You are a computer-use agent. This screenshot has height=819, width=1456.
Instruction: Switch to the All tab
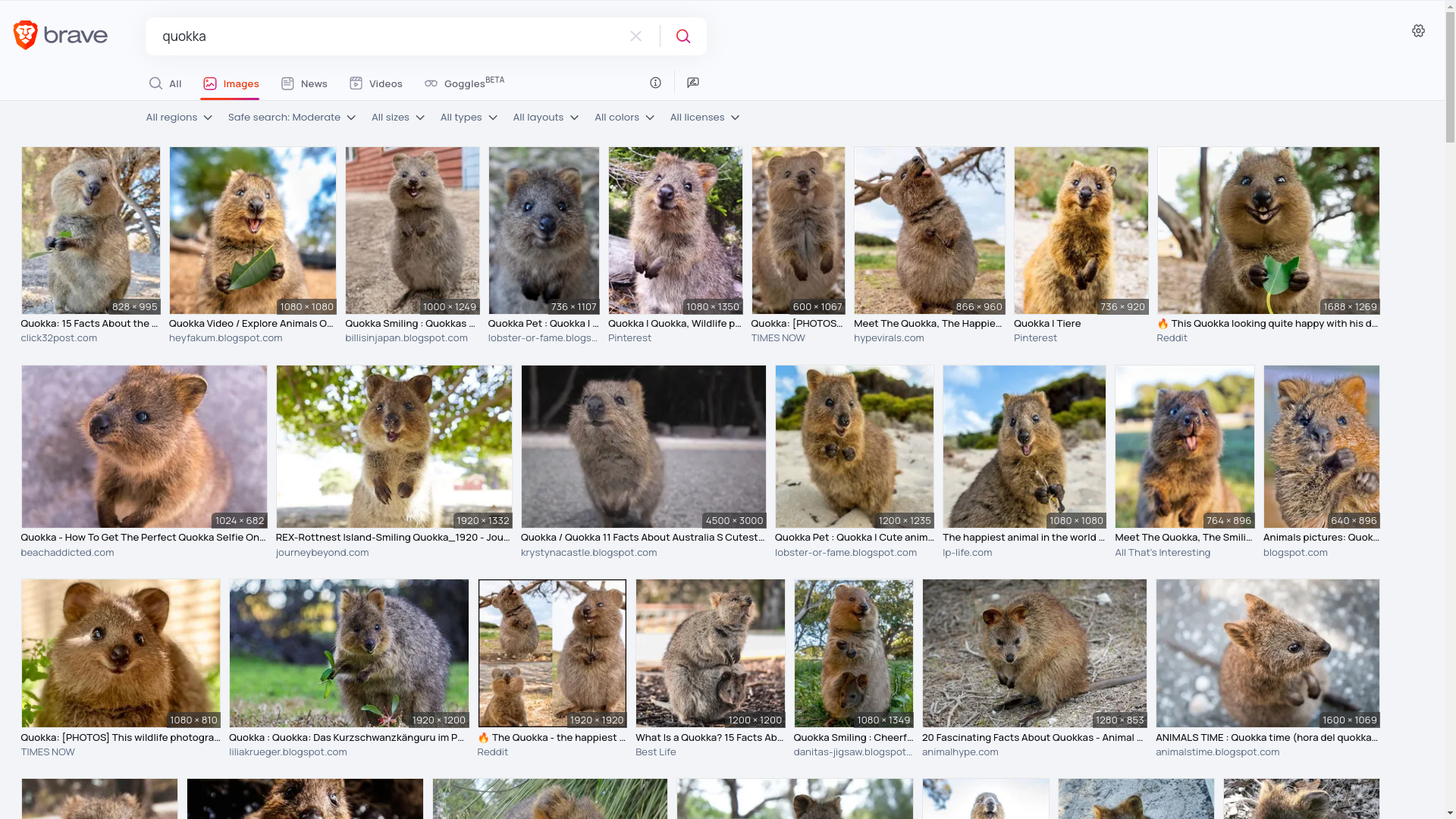click(165, 83)
